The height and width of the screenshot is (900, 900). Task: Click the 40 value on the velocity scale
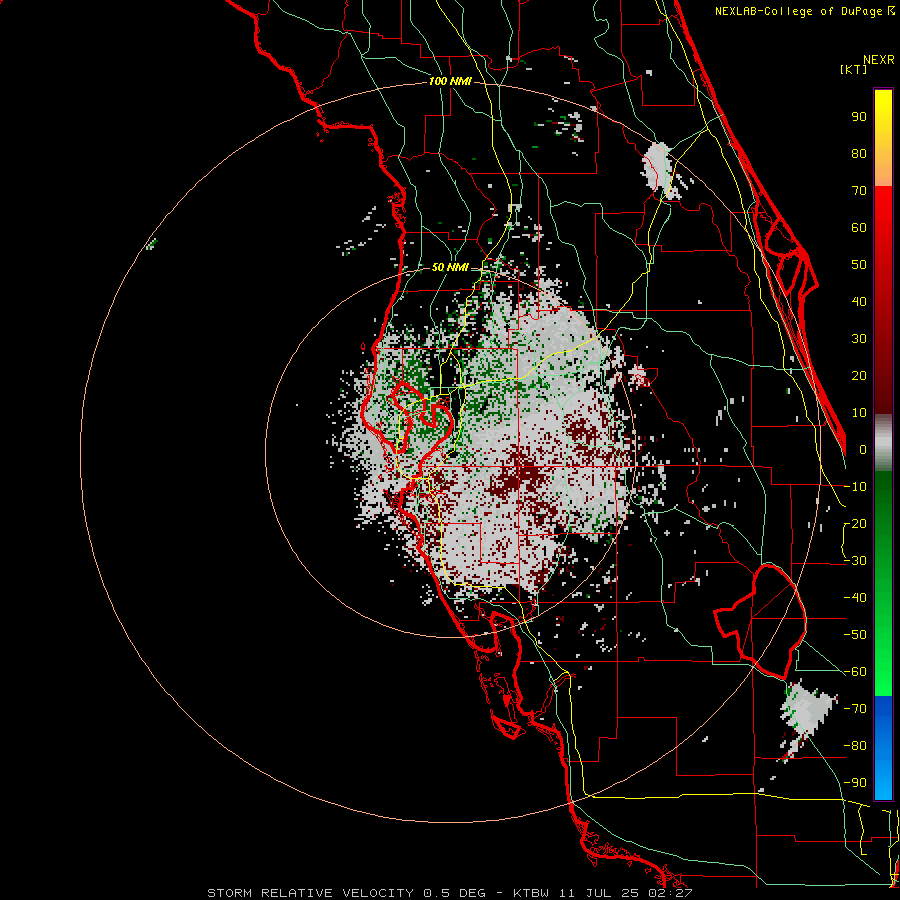pyautogui.click(x=859, y=302)
